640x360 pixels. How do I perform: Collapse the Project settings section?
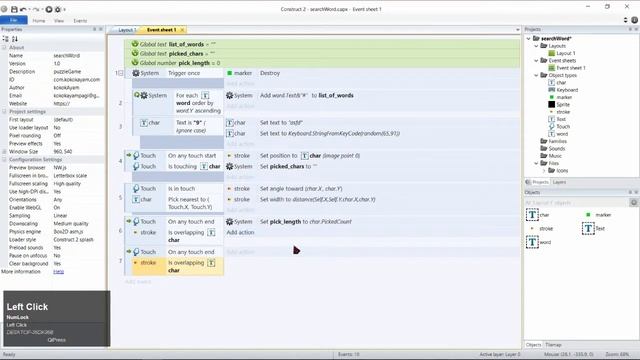click(4, 111)
